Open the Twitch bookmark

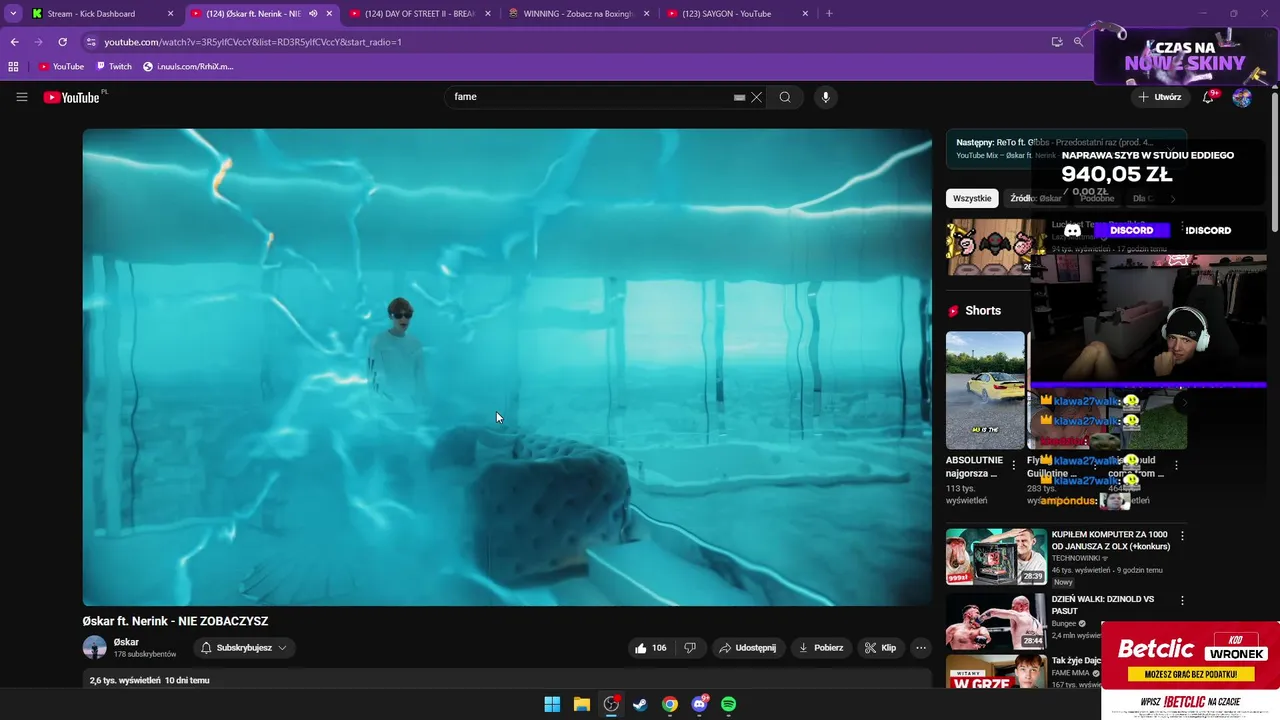pyautogui.click(x=113, y=66)
